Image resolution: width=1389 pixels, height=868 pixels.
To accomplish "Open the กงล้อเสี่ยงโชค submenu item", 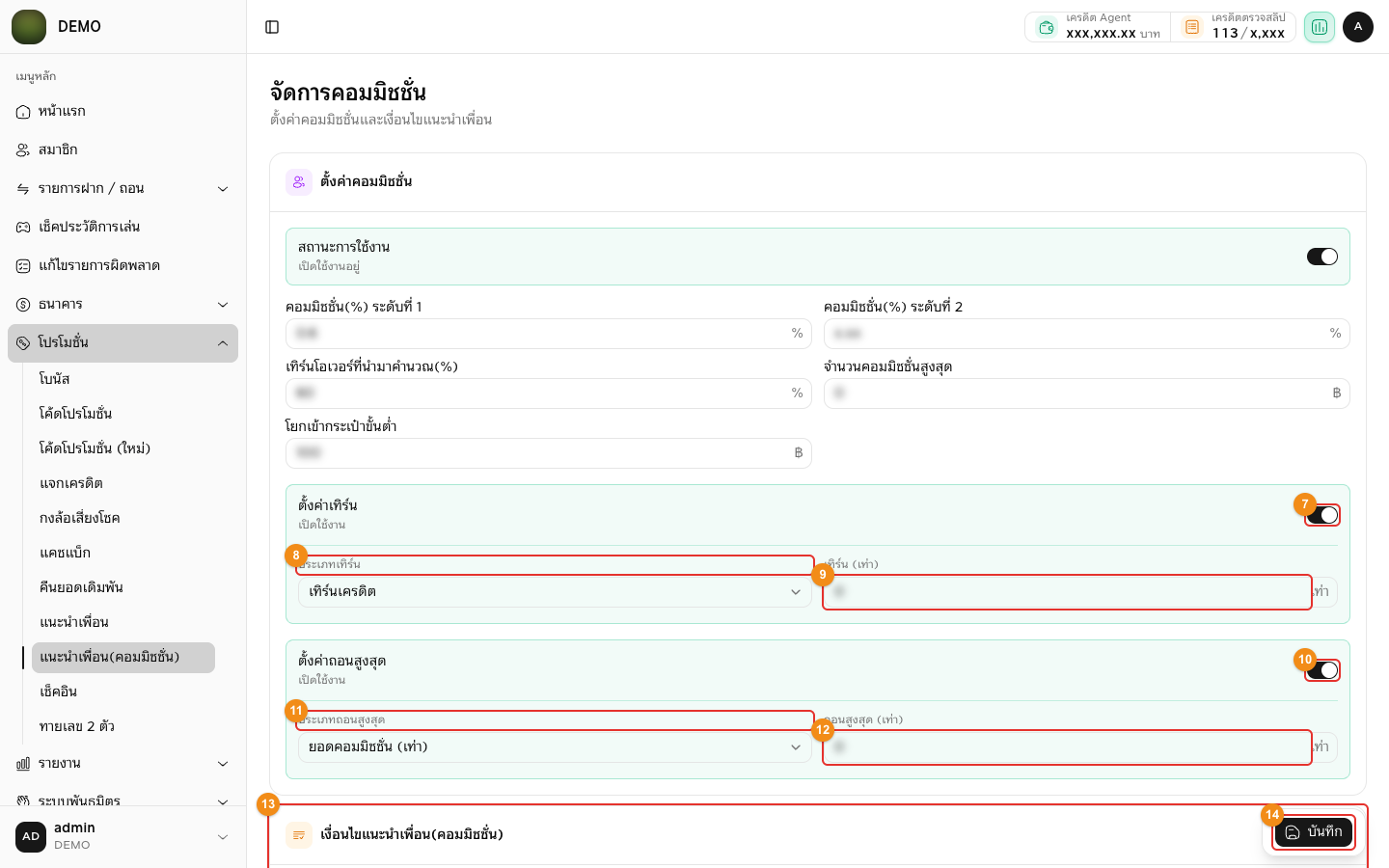I will point(123,518).
